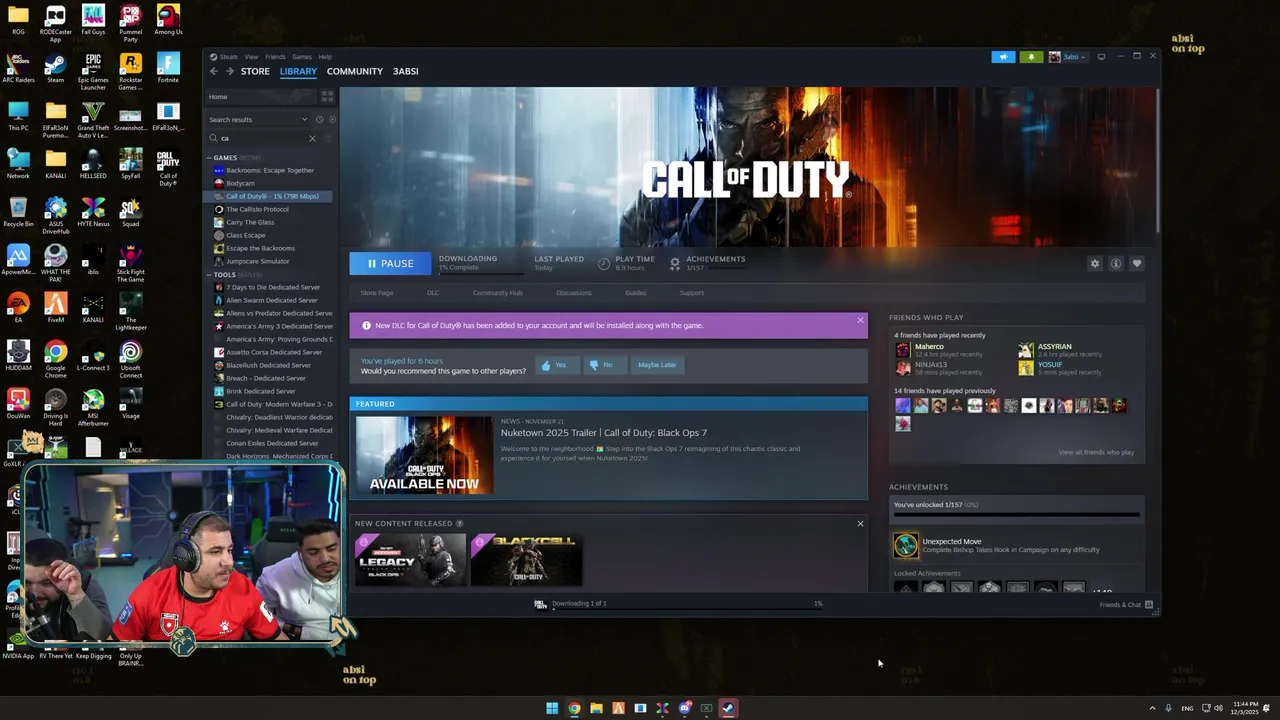Screen dimensions: 1280x720
Task: Open the Steam announcements megaphone icon
Action: tap(1003, 57)
